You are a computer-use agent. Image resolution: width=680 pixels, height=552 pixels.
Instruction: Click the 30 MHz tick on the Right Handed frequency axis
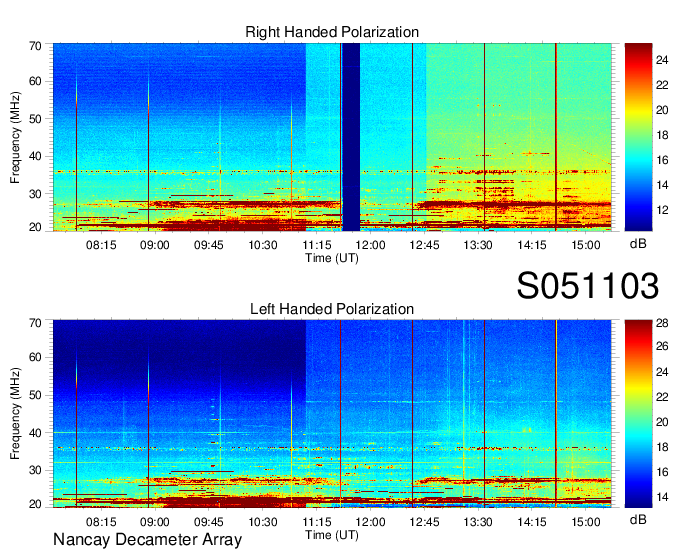(x=35, y=194)
